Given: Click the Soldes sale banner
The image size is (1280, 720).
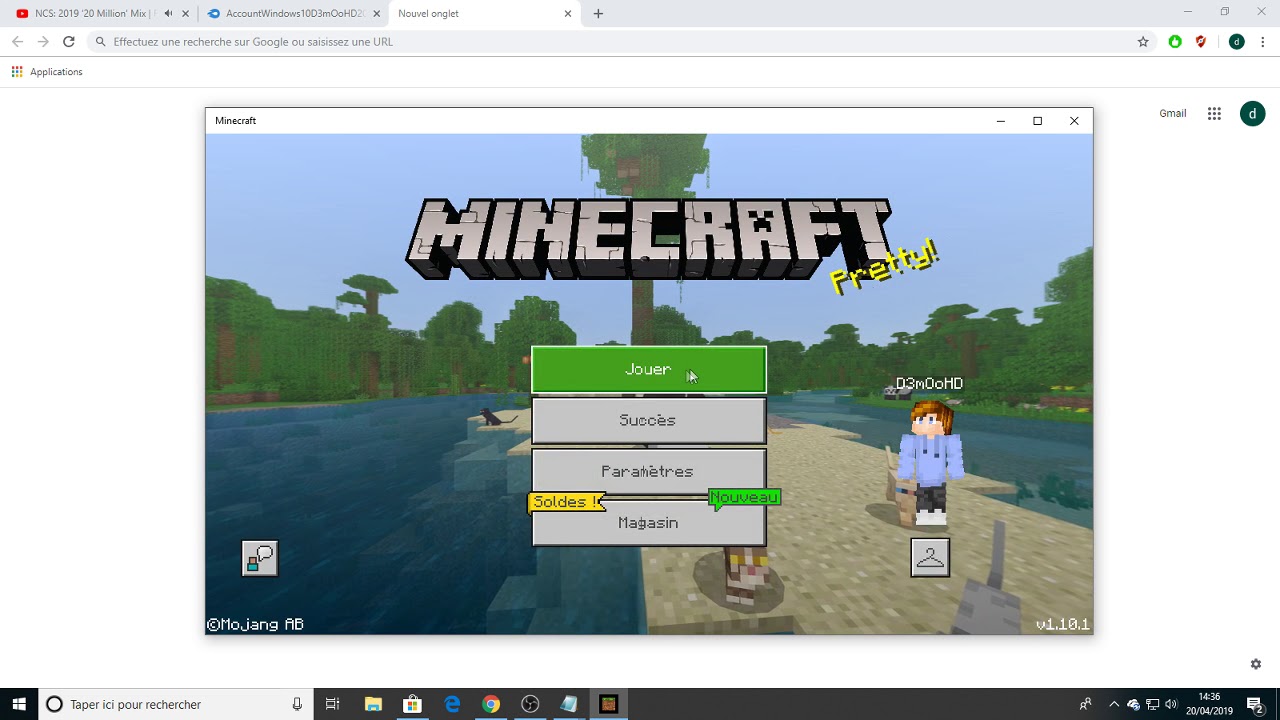Looking at the screenshot, I should click(x=567, y=502).
